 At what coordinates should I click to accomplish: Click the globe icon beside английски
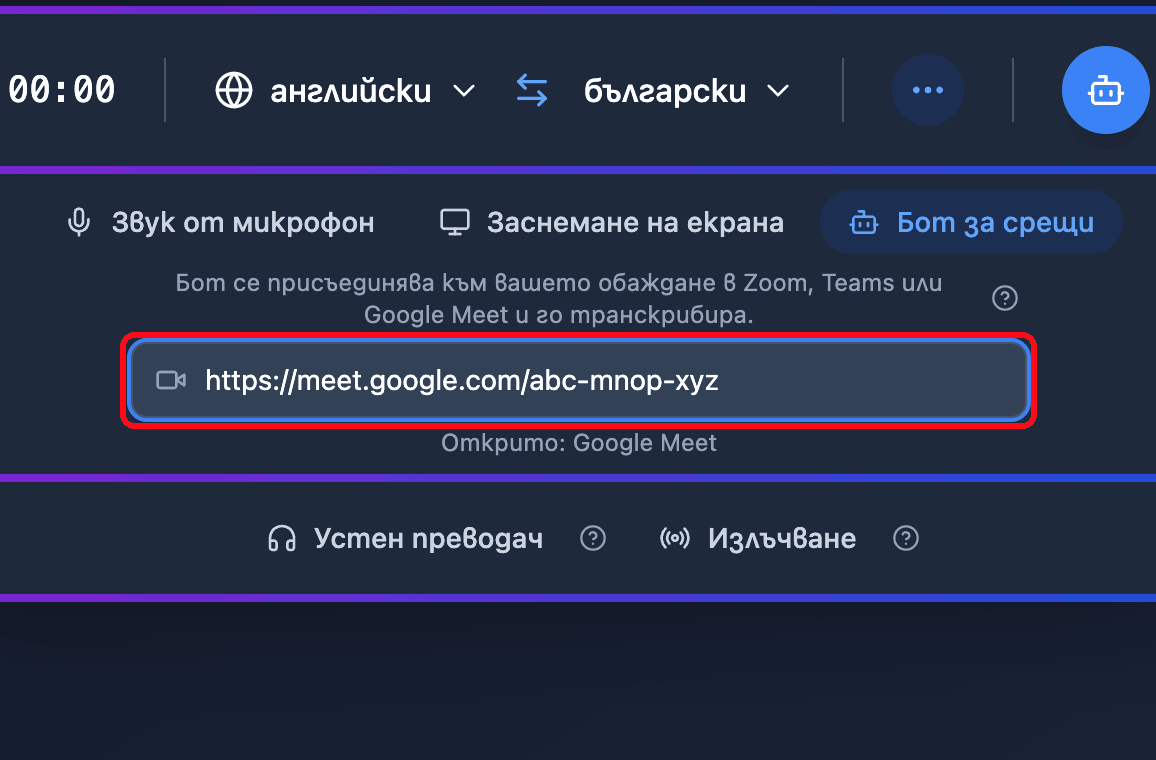click(234, 91)
